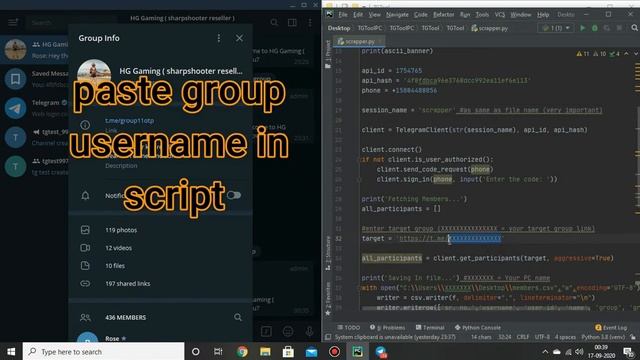The width and height of the screenshot is (640, 360).
Task: Select HG Gaming chat in chat list
Action: (34, 49)
